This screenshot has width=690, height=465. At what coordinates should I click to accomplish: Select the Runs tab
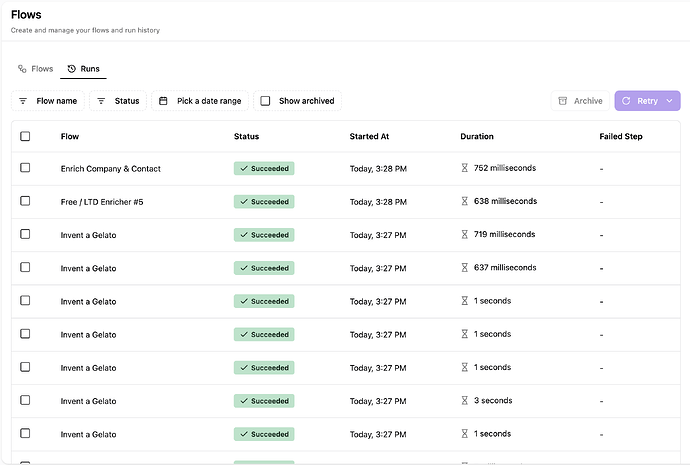pyautogui.click(x=82, y=69)
